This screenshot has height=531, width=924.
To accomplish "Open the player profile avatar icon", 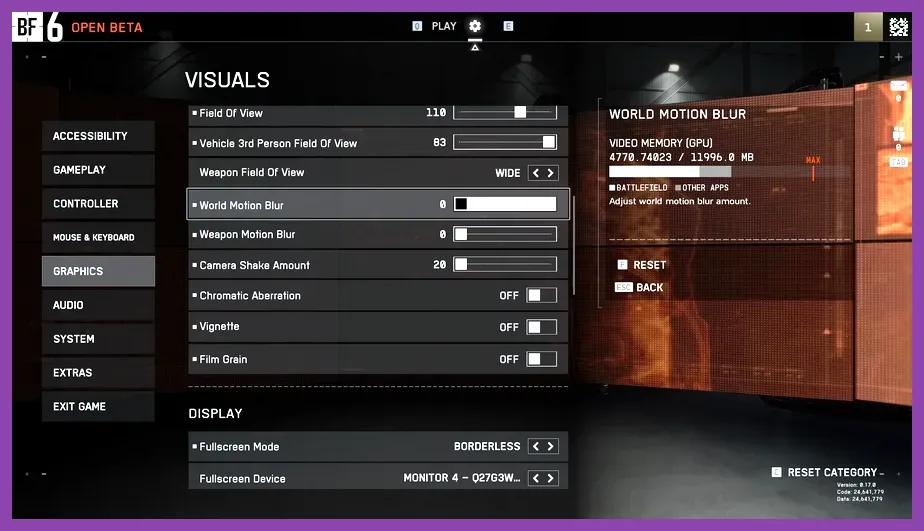I will tap(899, 27).
